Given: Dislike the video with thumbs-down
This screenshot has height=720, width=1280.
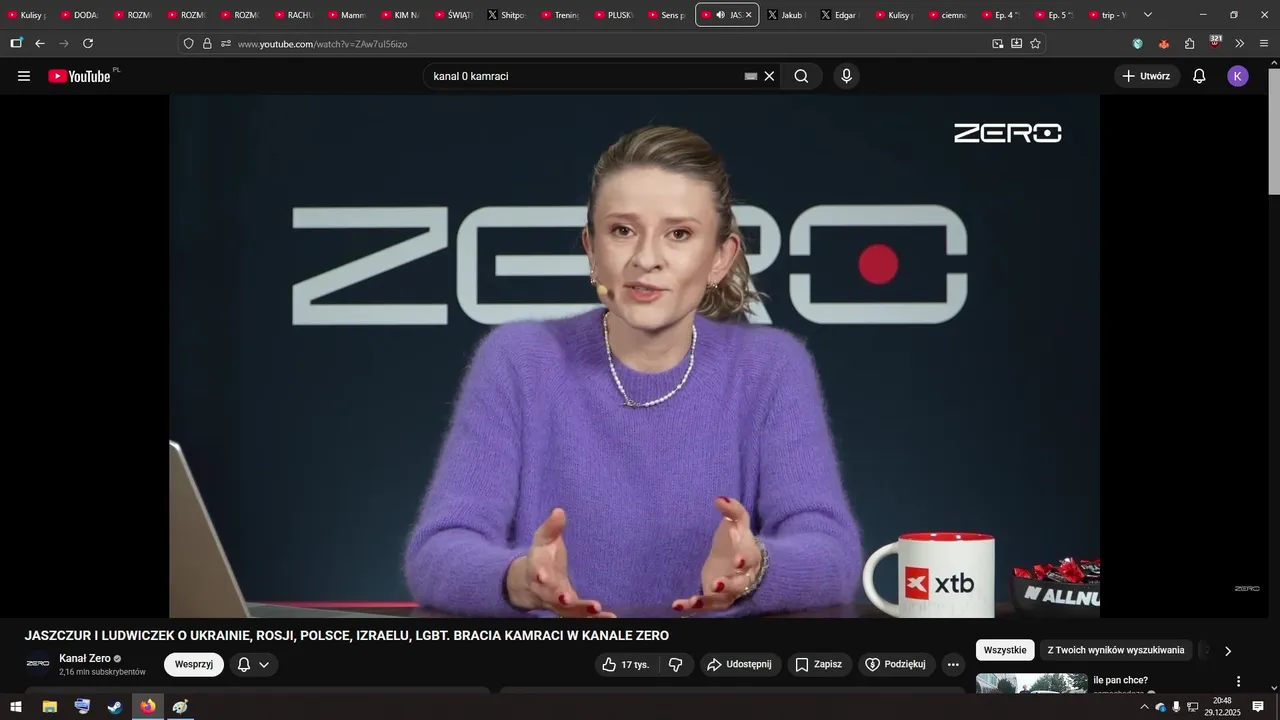Looking at the screenshot, I should [x=676, y=664].
